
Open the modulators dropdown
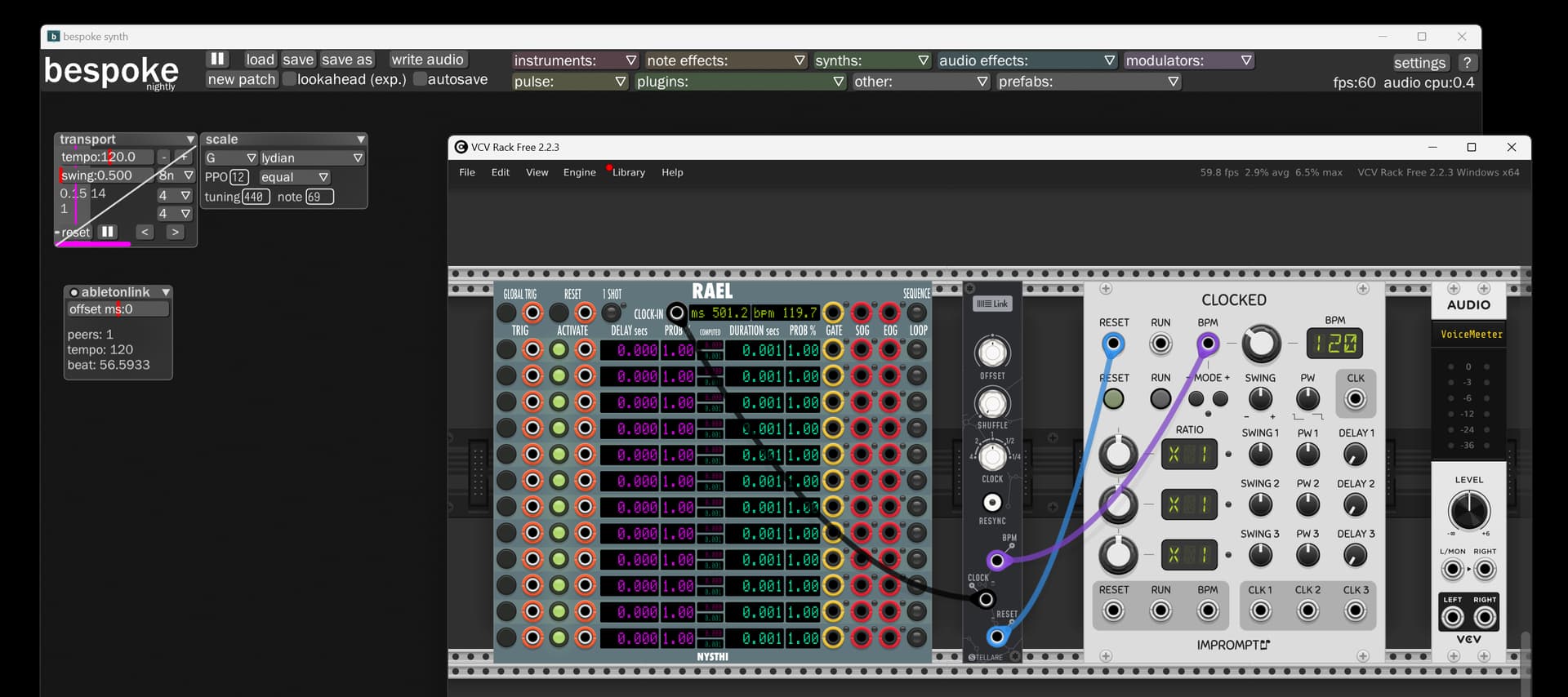pyautogui.click(x=1189, y=60)
